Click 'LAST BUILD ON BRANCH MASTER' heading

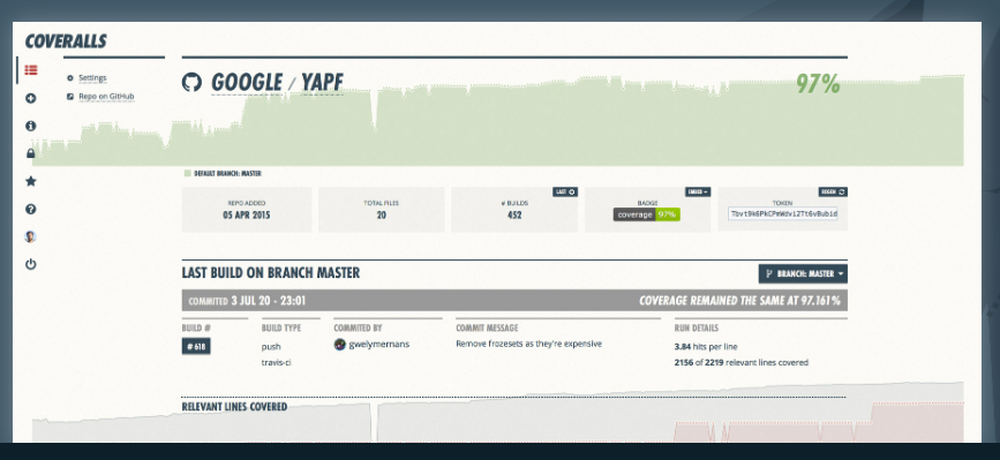[270, 273]
